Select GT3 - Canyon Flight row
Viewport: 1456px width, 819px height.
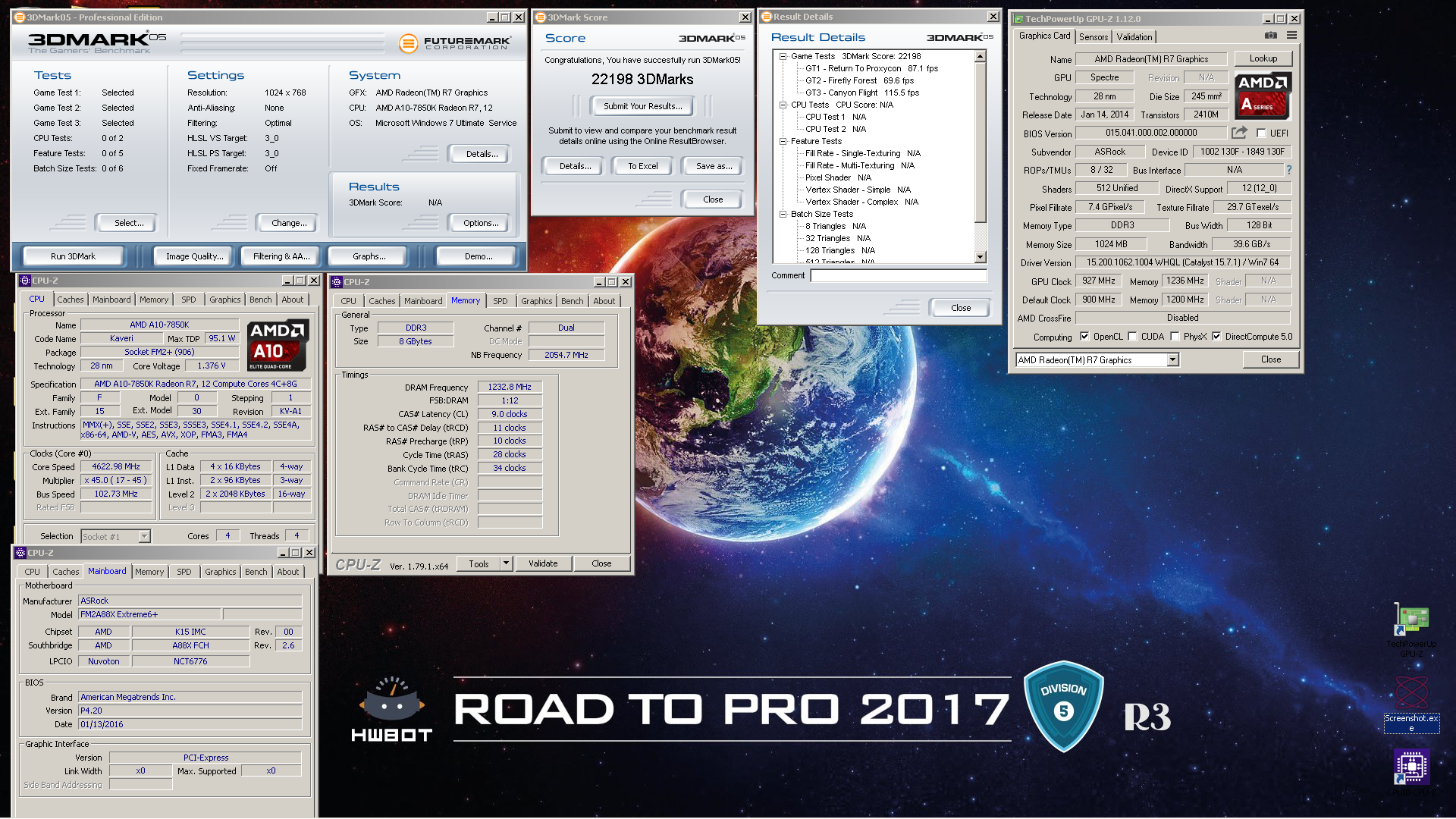coord(861,93)
